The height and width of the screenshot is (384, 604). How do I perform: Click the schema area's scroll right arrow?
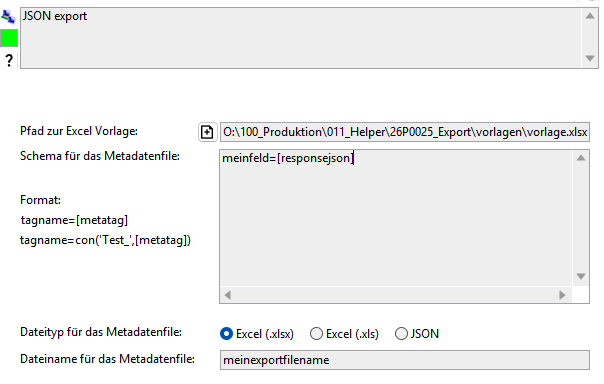tap(562, 295)
